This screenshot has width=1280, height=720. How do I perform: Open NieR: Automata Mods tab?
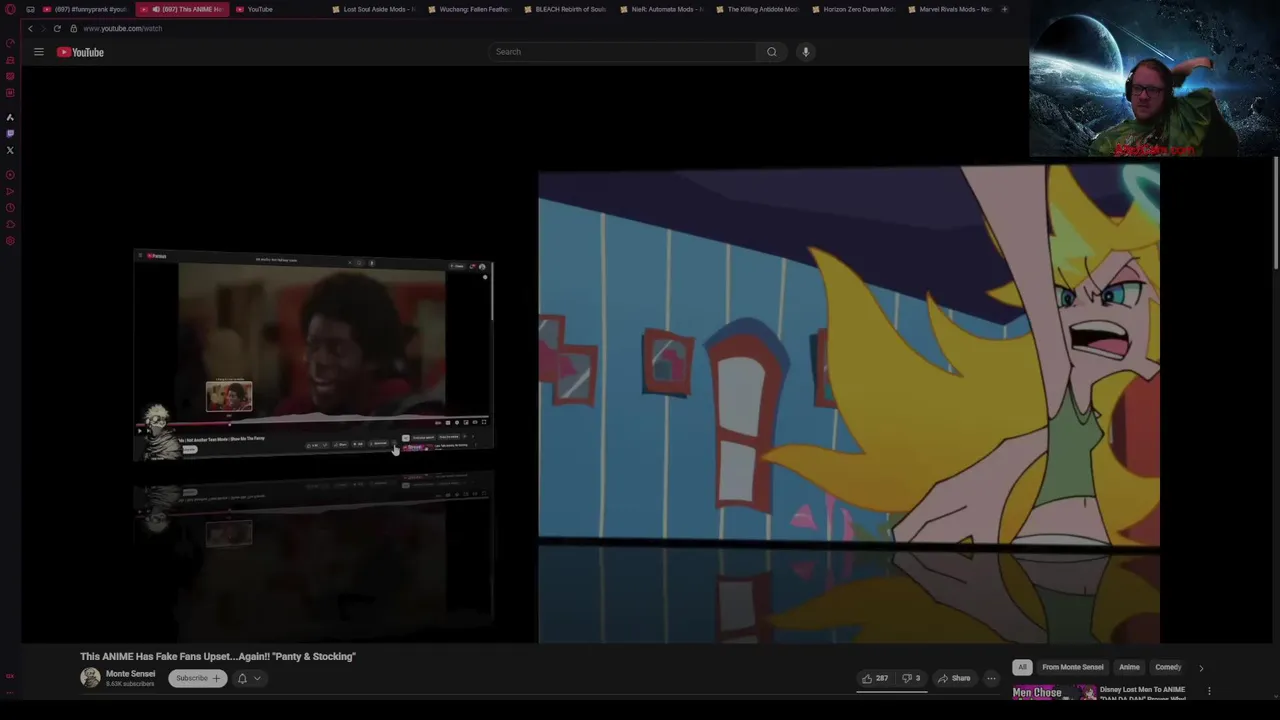point(663,9)
